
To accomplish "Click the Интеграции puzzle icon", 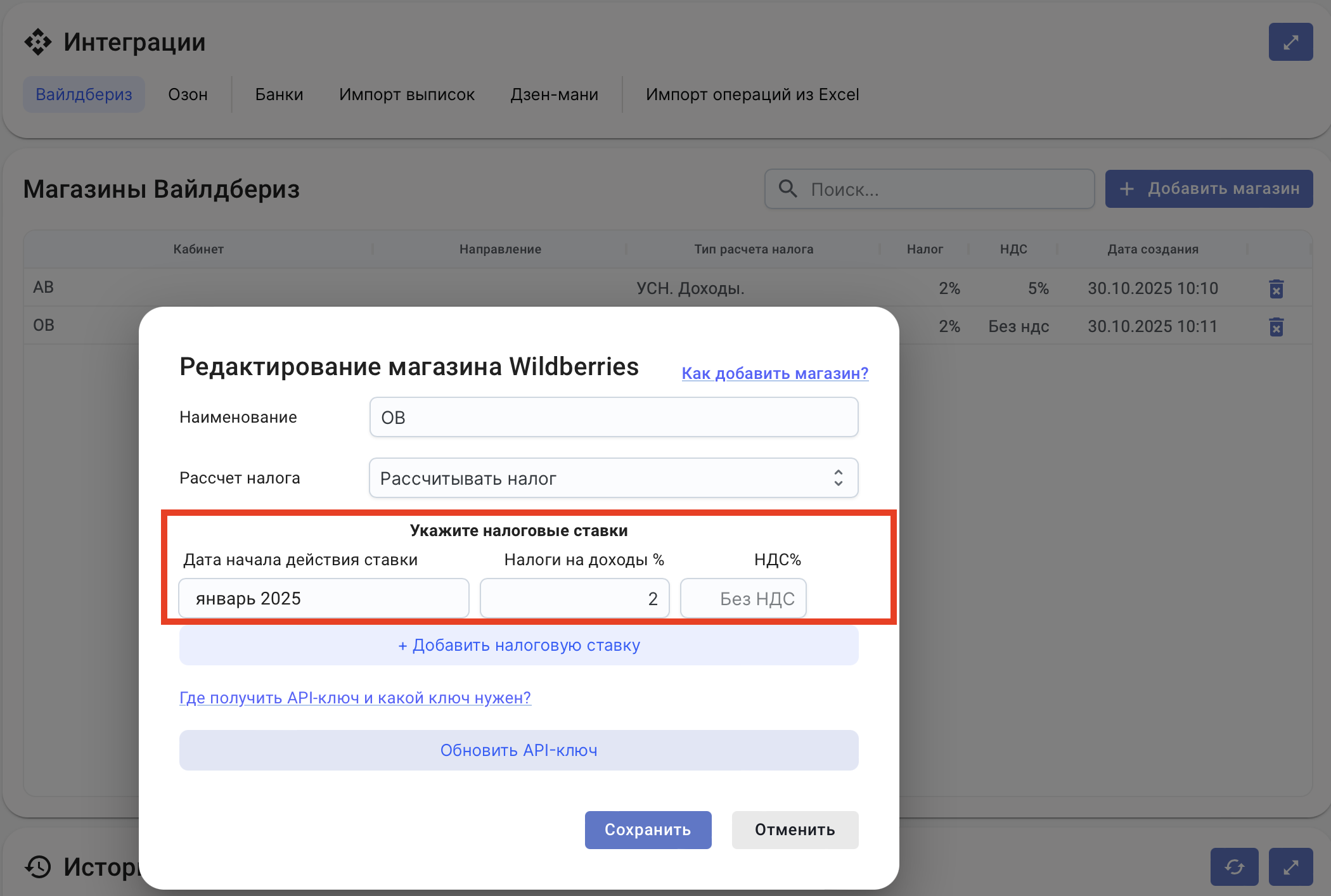I will pyautogui.click(x=38, y=42).
